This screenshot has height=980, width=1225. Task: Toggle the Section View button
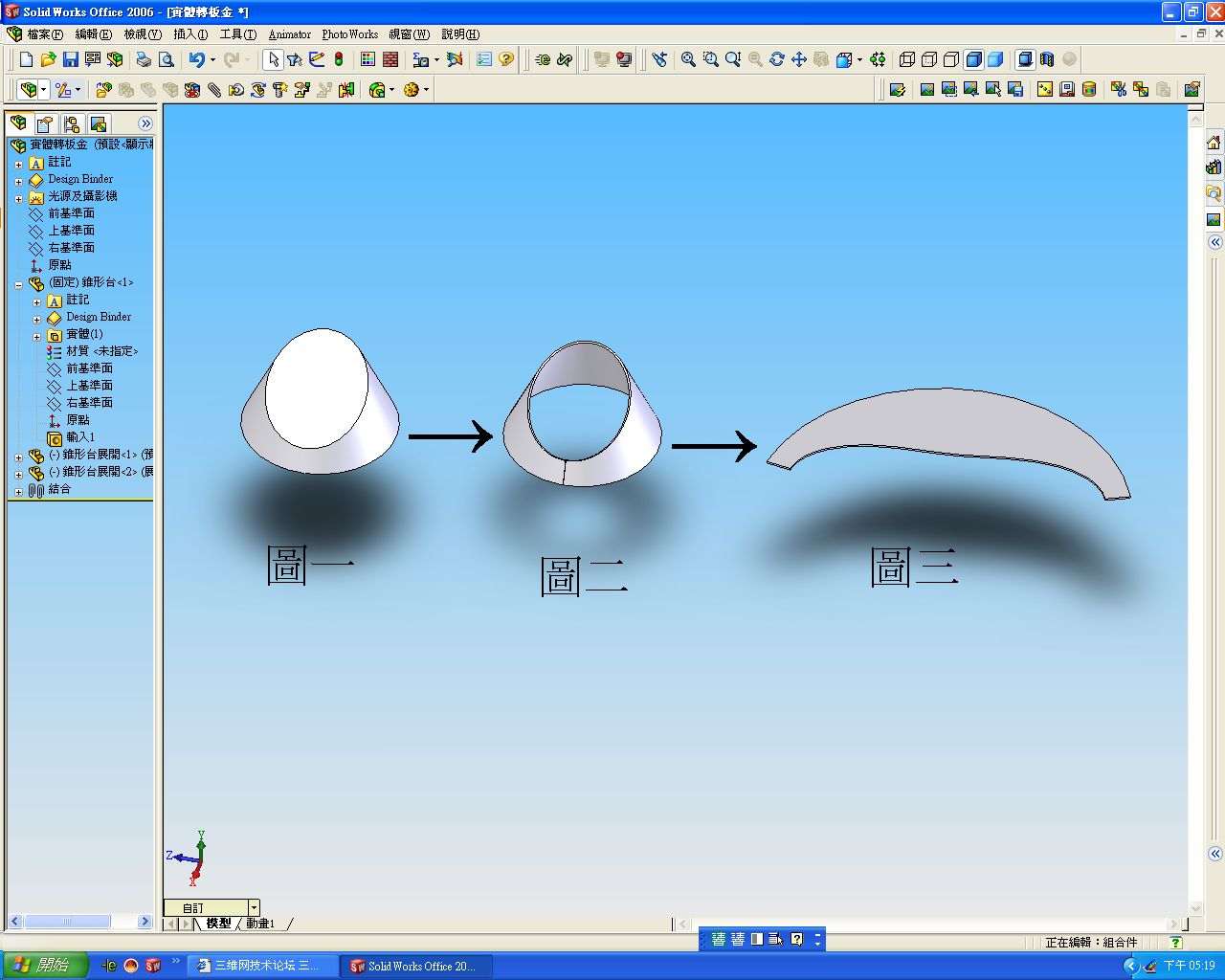[x=1047, y=59]
